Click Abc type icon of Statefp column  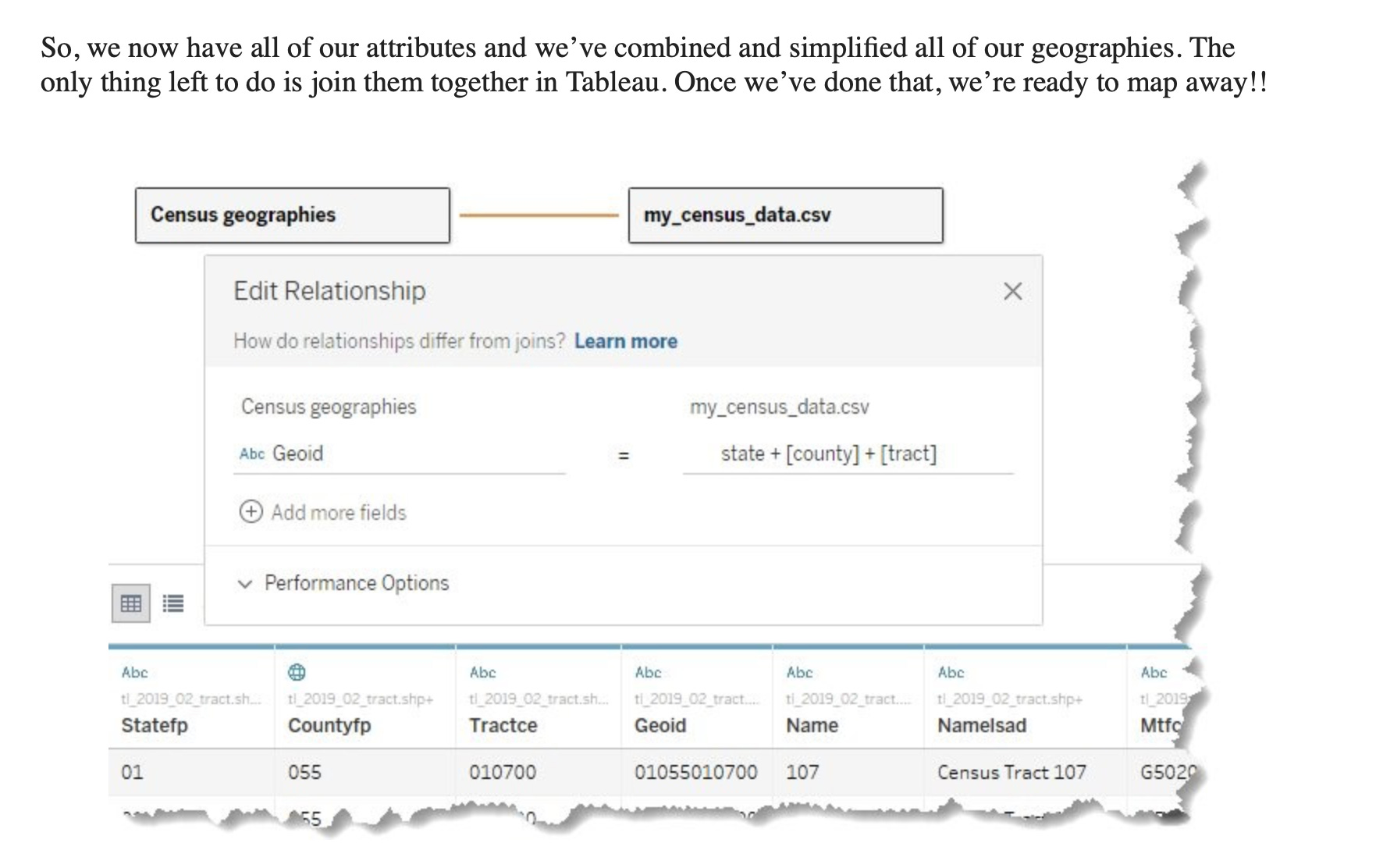134,672
